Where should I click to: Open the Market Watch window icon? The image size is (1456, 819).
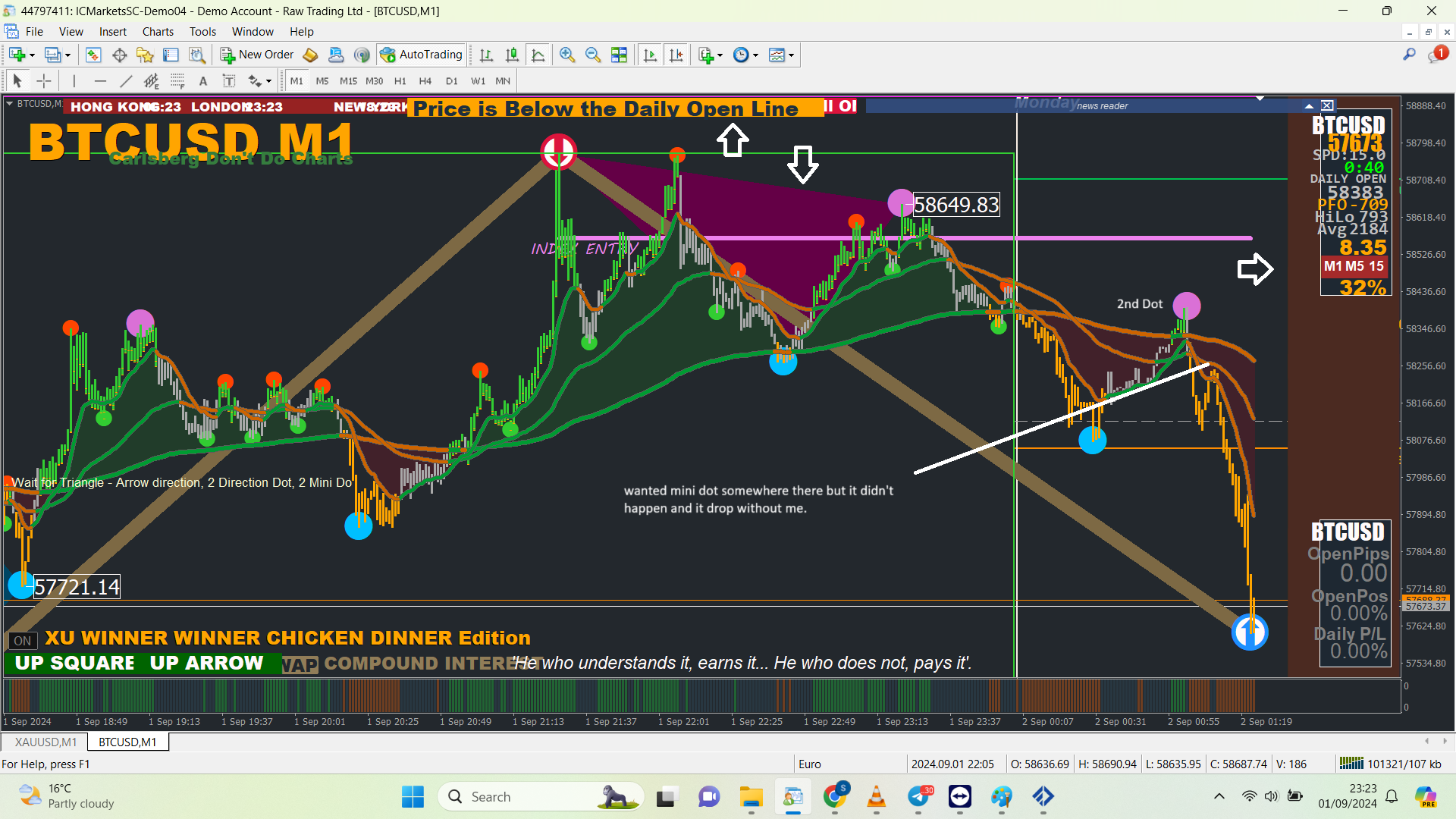point(93,55)
